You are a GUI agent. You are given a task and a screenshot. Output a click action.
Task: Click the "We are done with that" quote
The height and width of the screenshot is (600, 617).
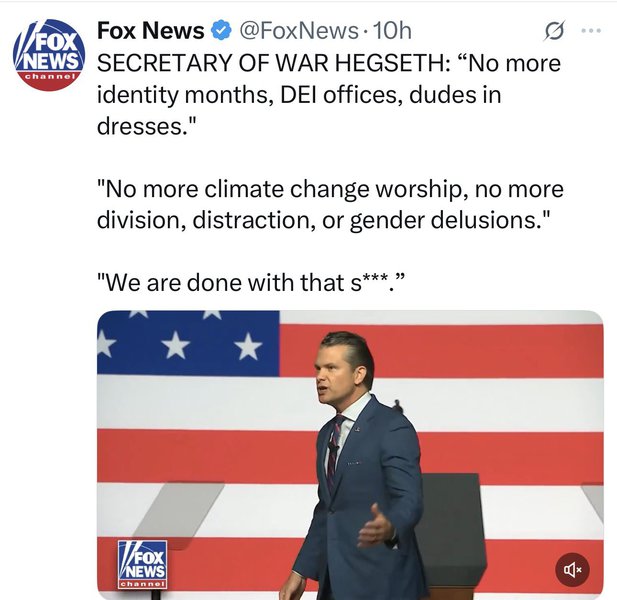coord(252,285)
